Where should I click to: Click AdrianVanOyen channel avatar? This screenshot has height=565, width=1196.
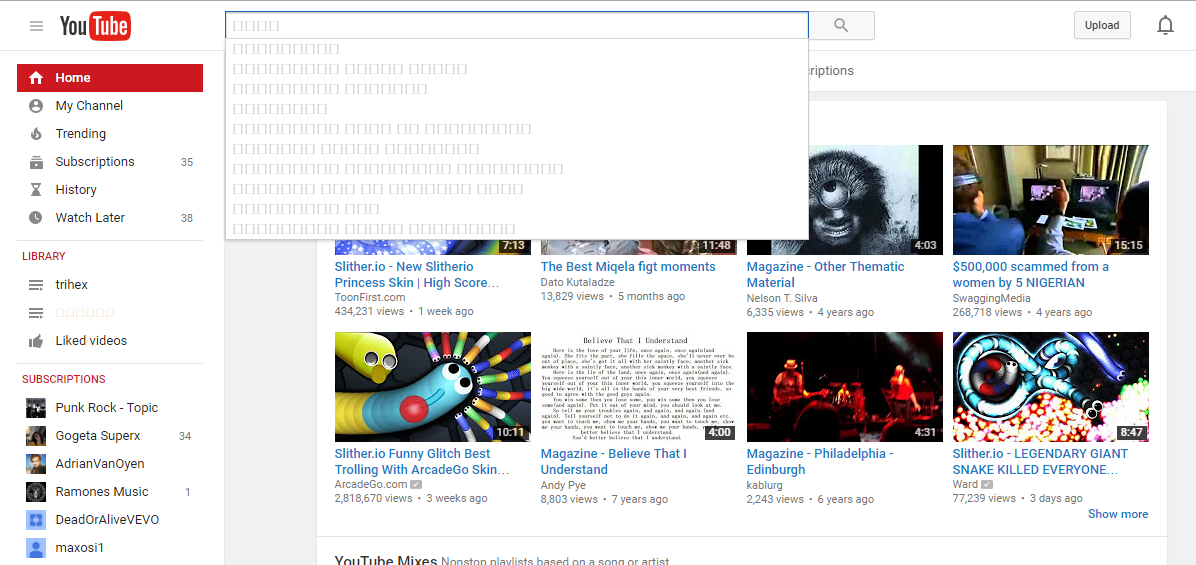point(36,464)
